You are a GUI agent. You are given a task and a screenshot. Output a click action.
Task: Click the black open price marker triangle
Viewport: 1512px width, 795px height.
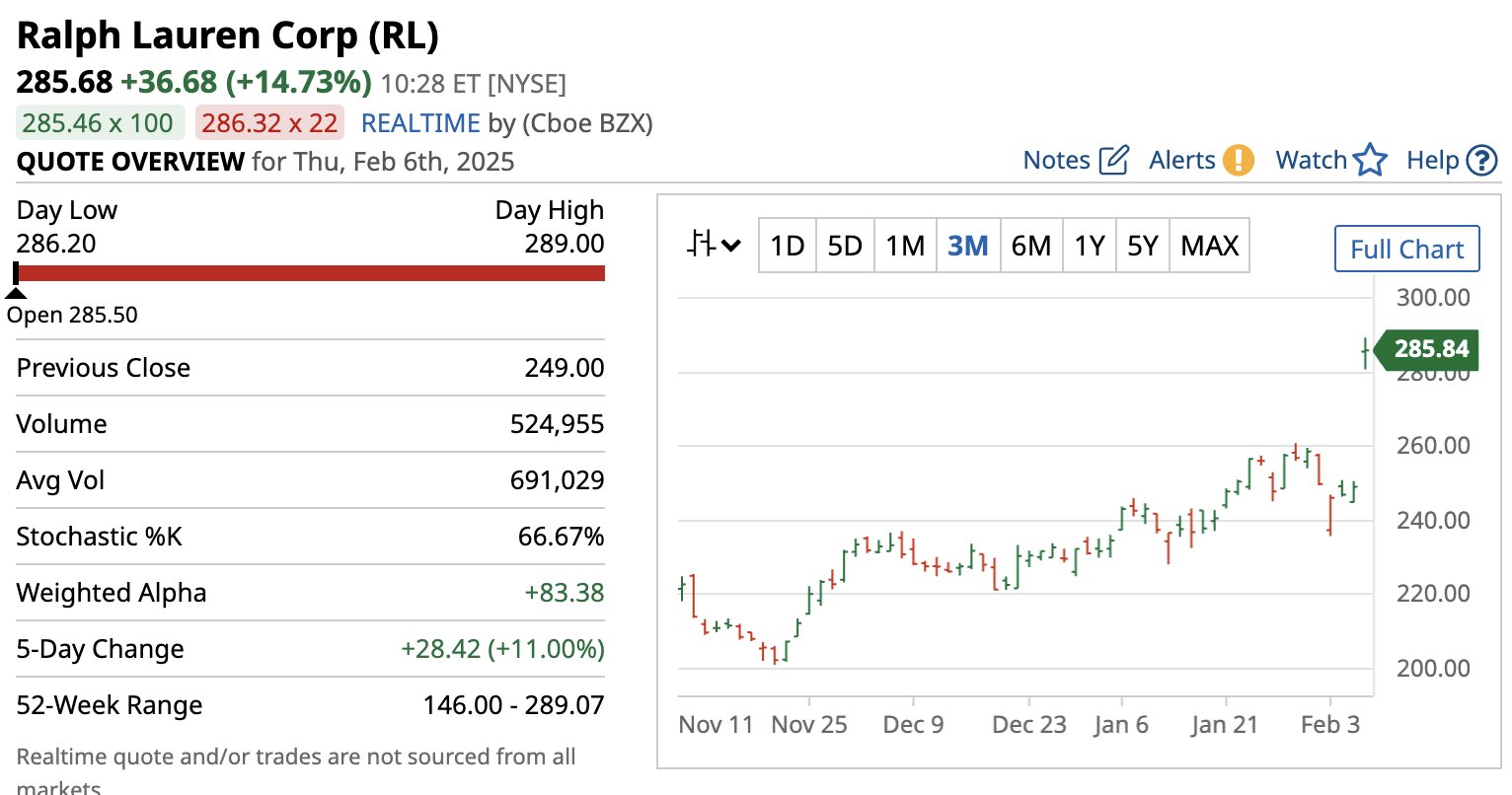(x=16, y=292)
